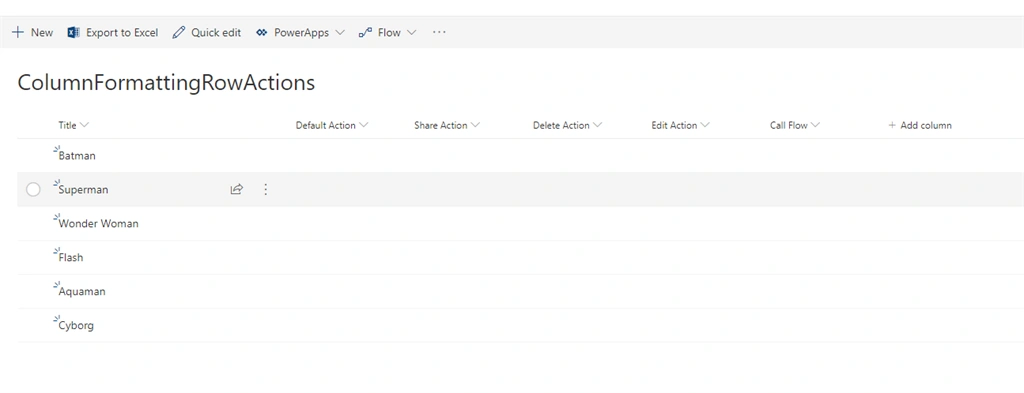Click the Flow icon in the toolbar
1024x393 pixels.
click(x=365, y=33)
